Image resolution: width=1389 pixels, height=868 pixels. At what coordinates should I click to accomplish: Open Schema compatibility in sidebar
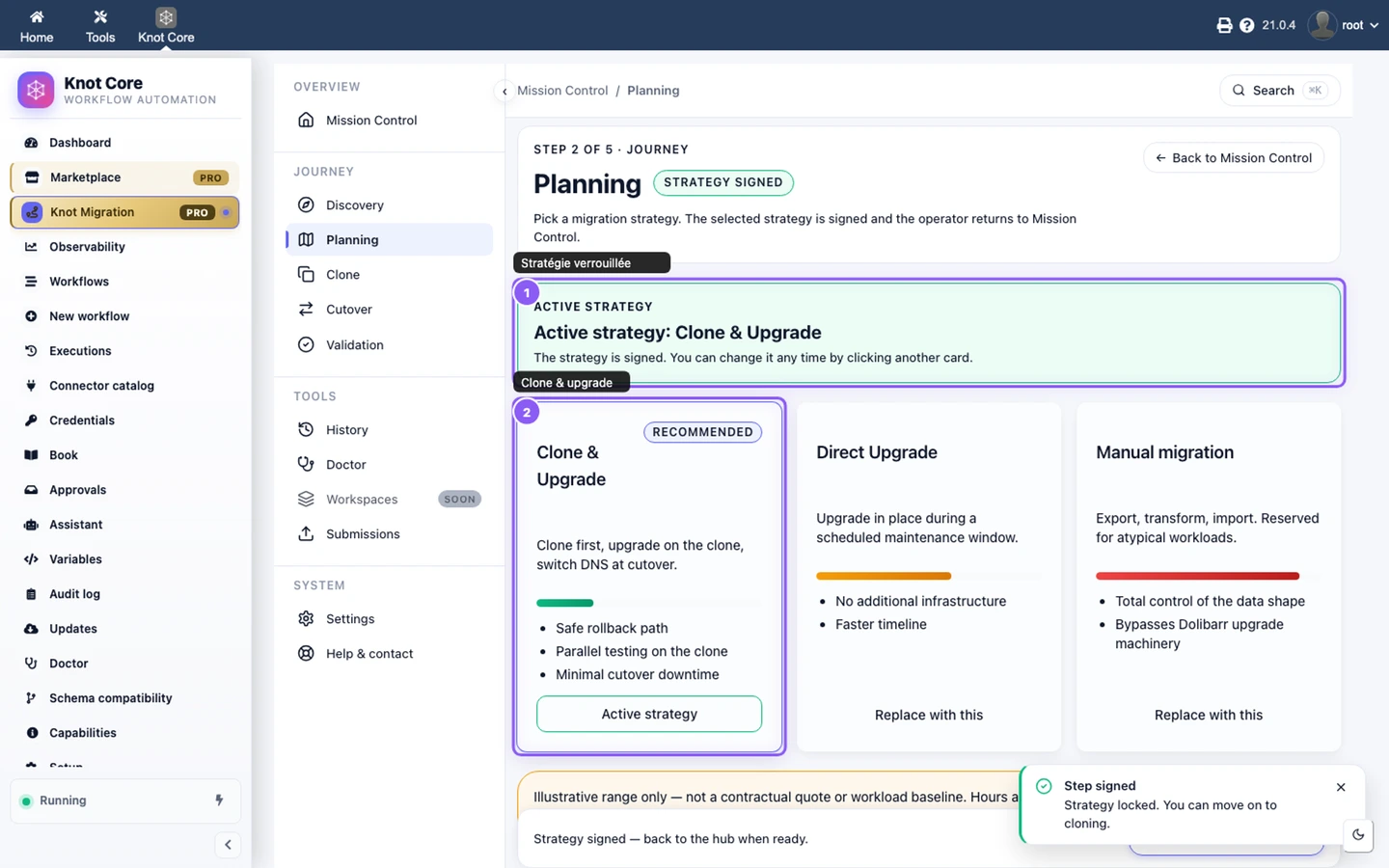pyautogui.click(x=125, y=698)
